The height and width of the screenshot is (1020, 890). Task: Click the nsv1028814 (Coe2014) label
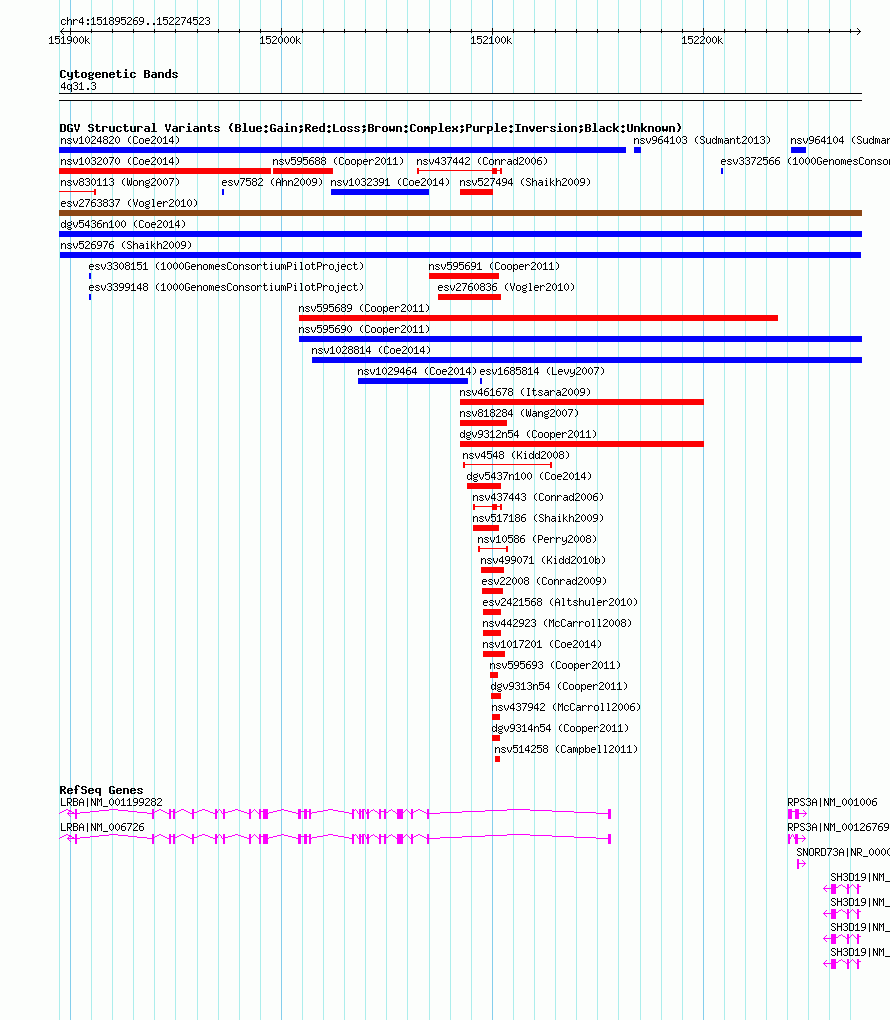pyautogui.click(x=371, y=350)
